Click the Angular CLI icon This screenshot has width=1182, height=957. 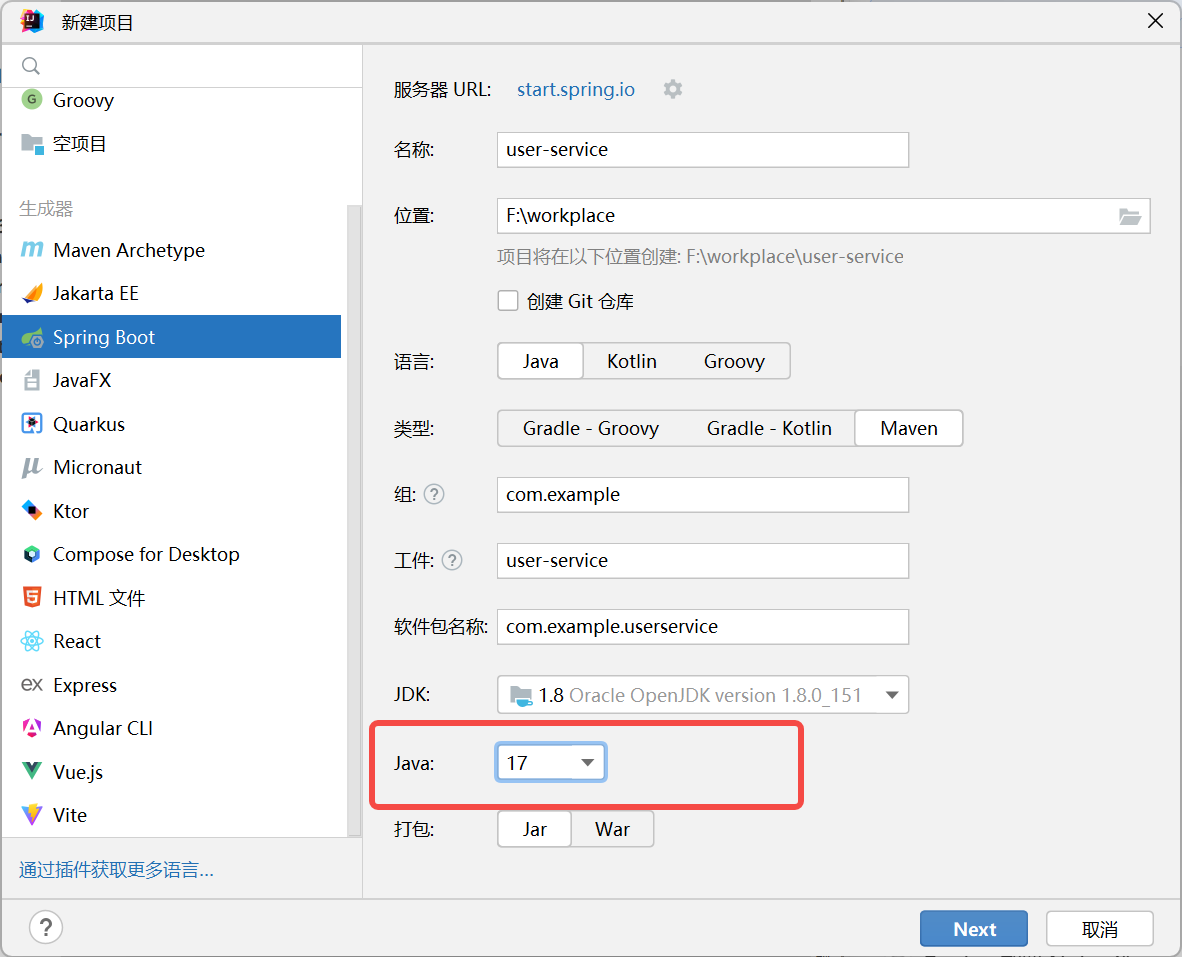[32, 728]
